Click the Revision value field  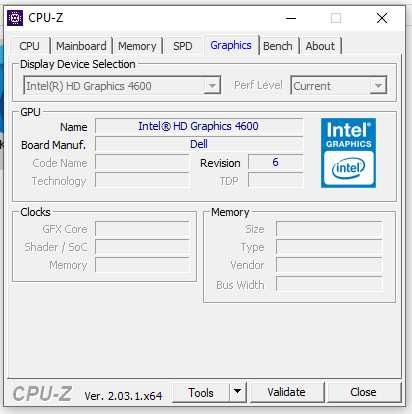click(x=276, y=162)
